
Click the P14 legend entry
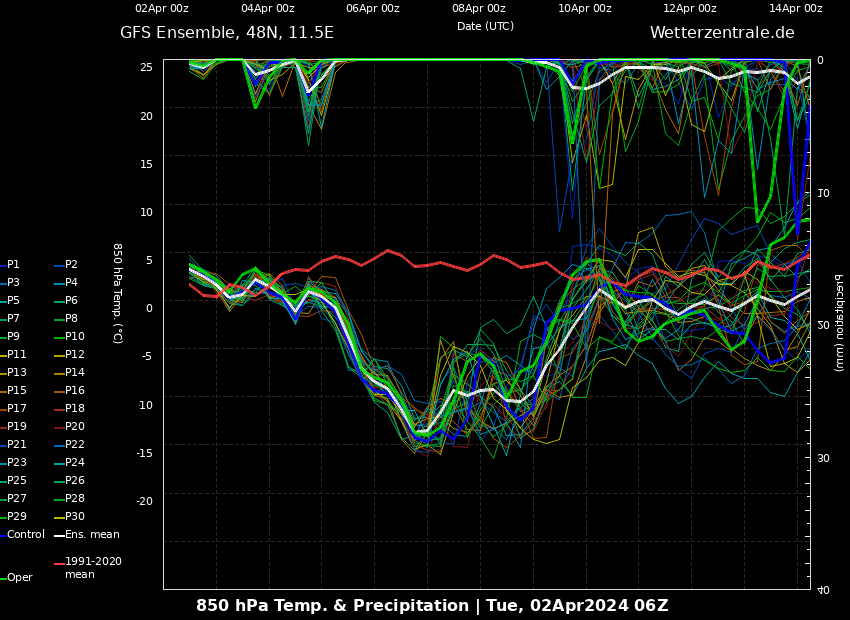74,373
